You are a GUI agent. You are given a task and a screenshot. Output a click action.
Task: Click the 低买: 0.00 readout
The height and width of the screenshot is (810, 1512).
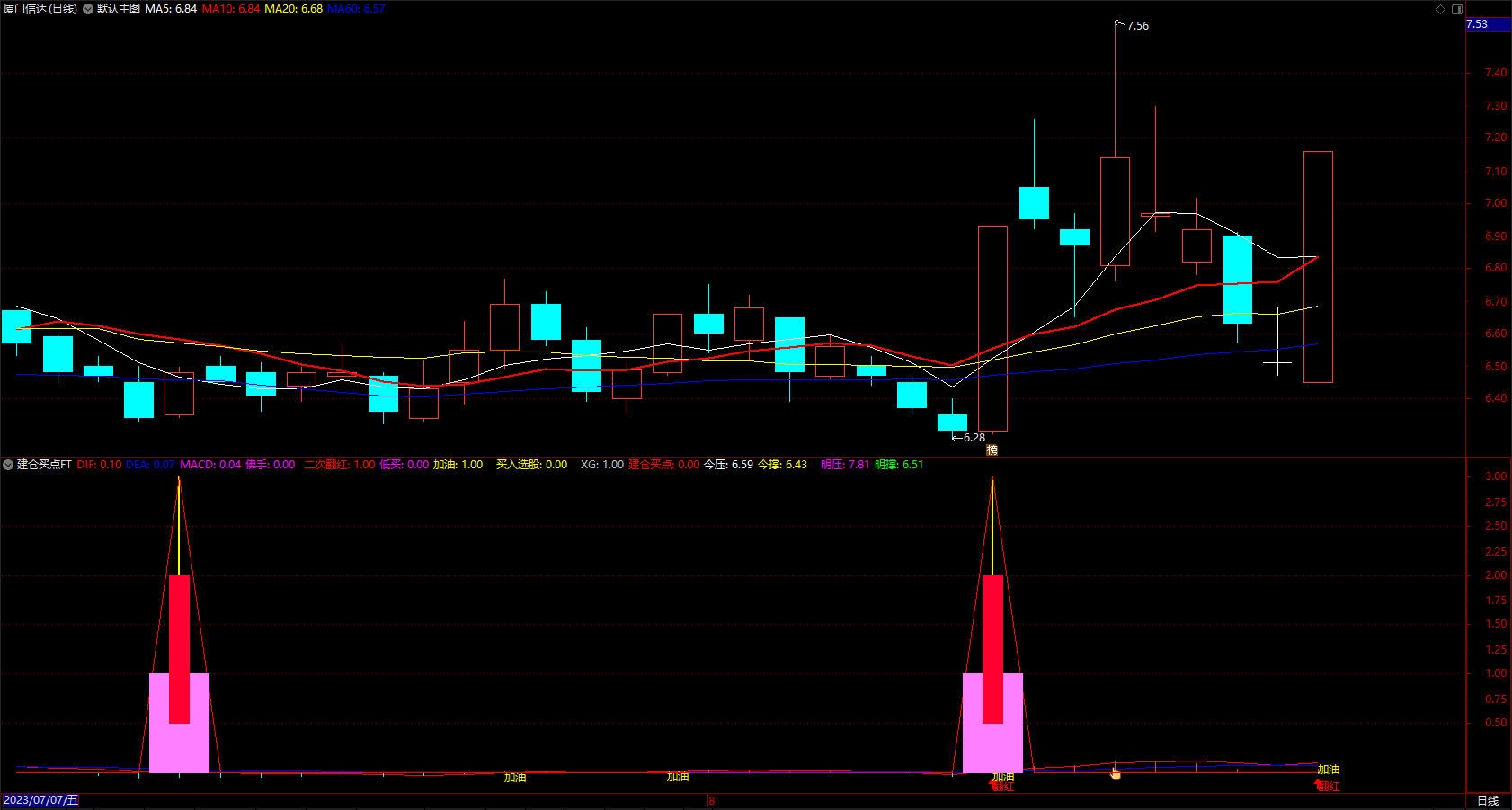(x=404, y=465)
